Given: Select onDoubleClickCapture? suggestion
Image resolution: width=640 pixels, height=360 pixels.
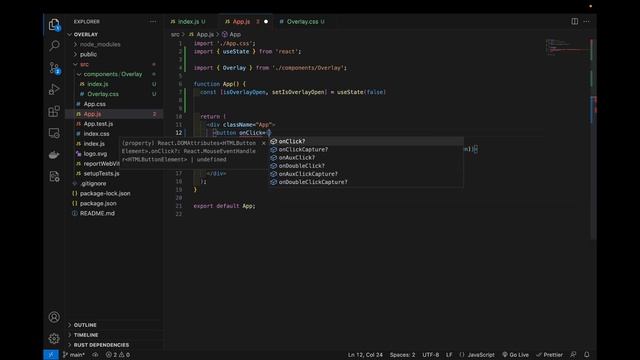Looking at the screenshot, I should [x=366, y=182].
